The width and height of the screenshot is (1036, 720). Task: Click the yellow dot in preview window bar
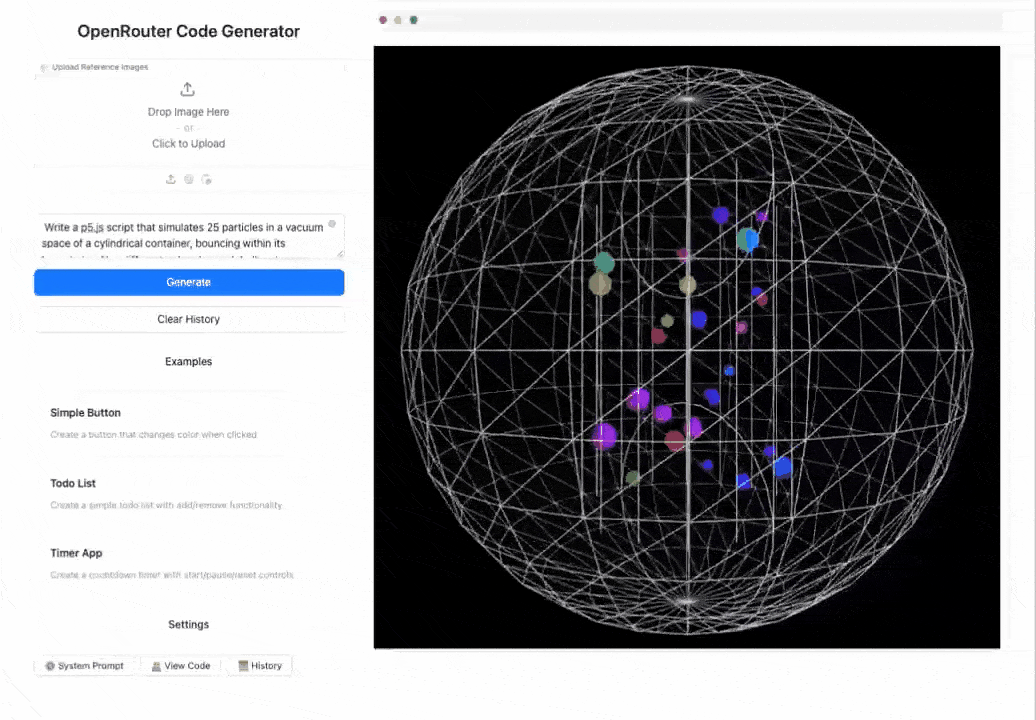(x=398, y=20)
